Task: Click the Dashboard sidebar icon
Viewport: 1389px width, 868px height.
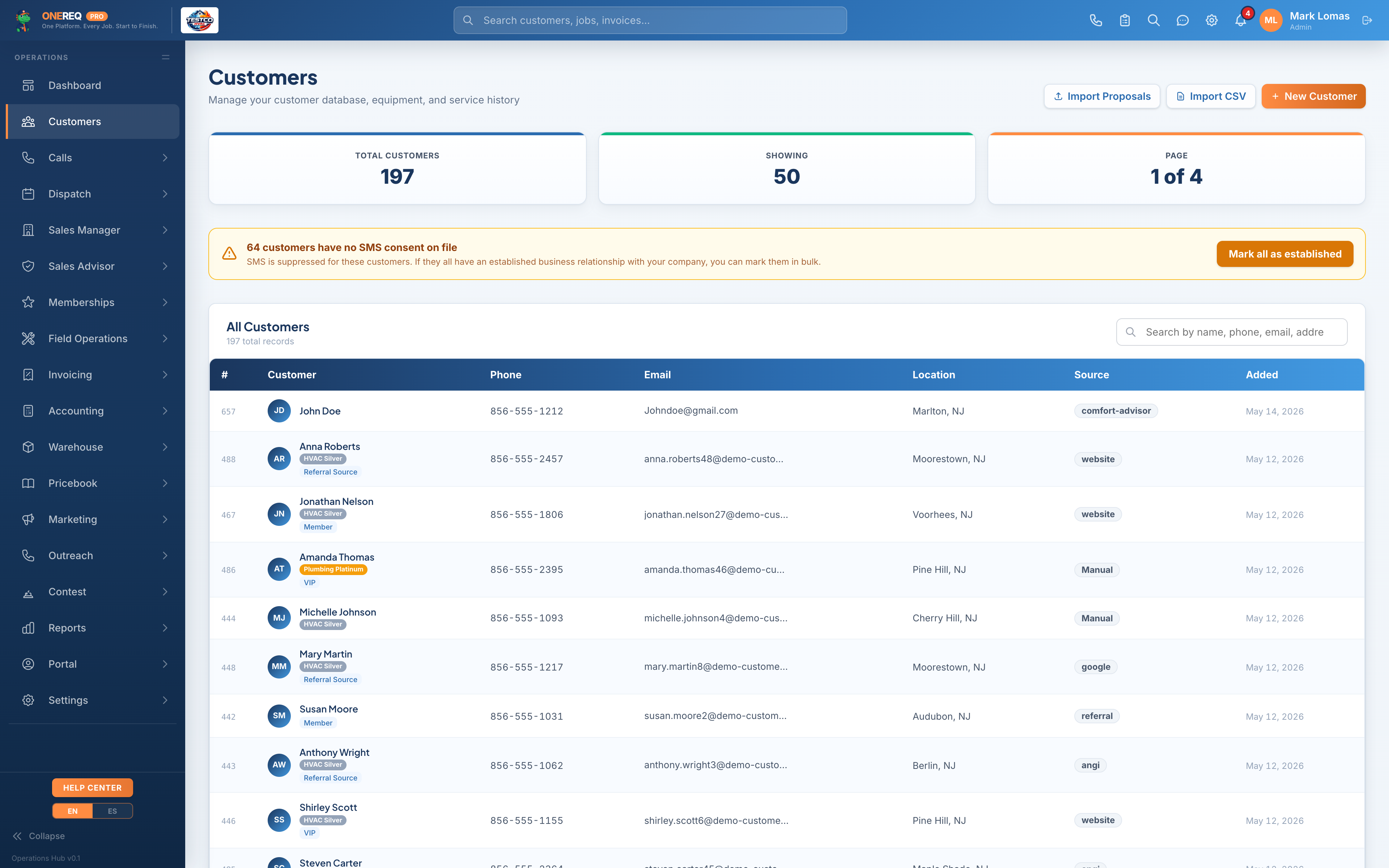Action: coord(28,86)
